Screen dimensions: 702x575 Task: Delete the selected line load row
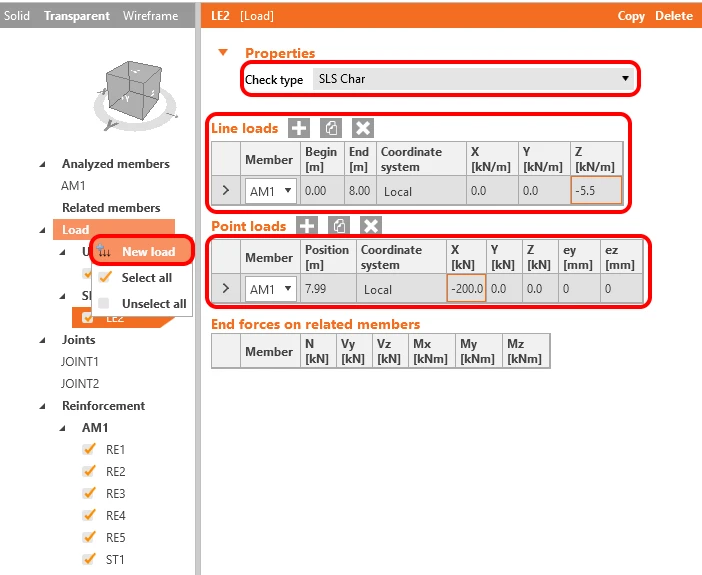click(363, 129)
